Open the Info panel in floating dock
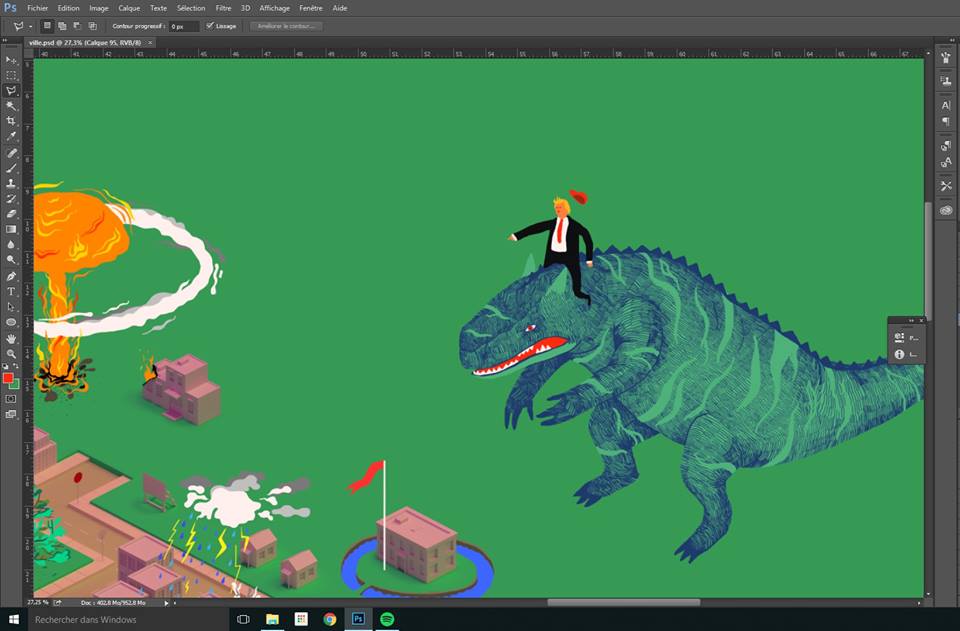The image size is (960, 631). tap(906, 354)
